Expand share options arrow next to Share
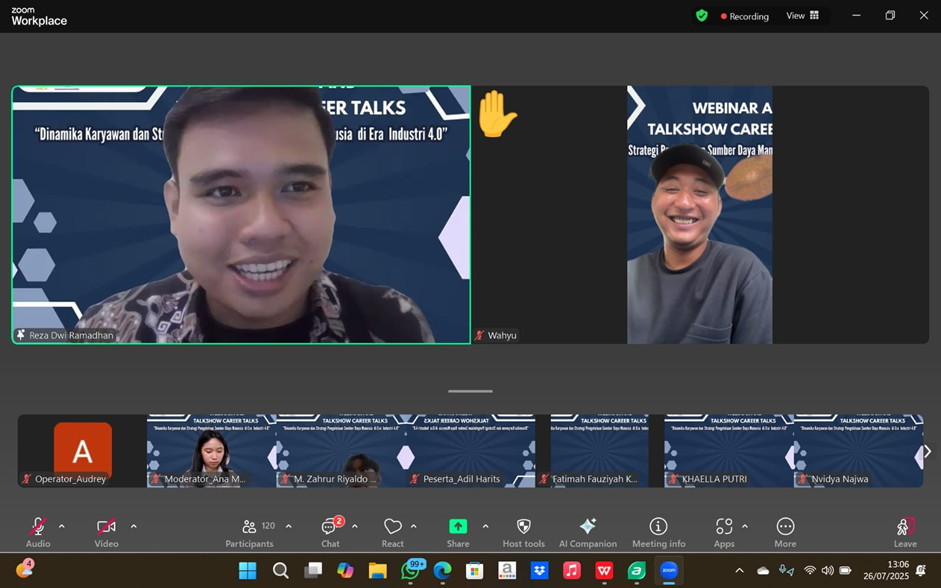Image resolution: width=941 pixels, height=588 pixels. coord(486,526)
